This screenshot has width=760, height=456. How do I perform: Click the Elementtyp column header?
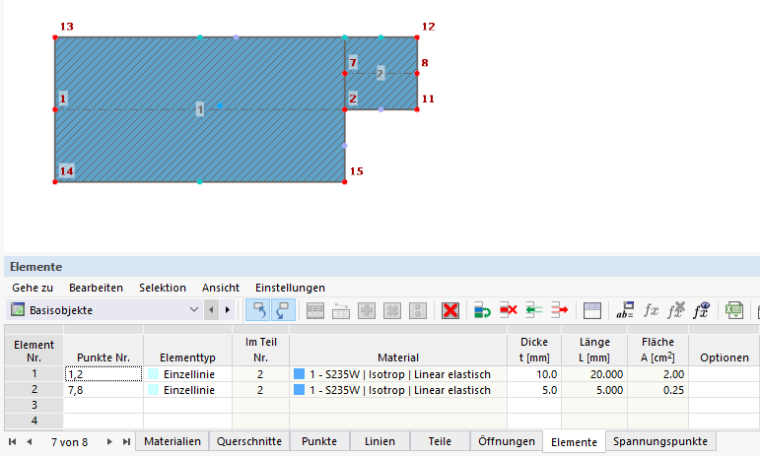click(188, 350)
